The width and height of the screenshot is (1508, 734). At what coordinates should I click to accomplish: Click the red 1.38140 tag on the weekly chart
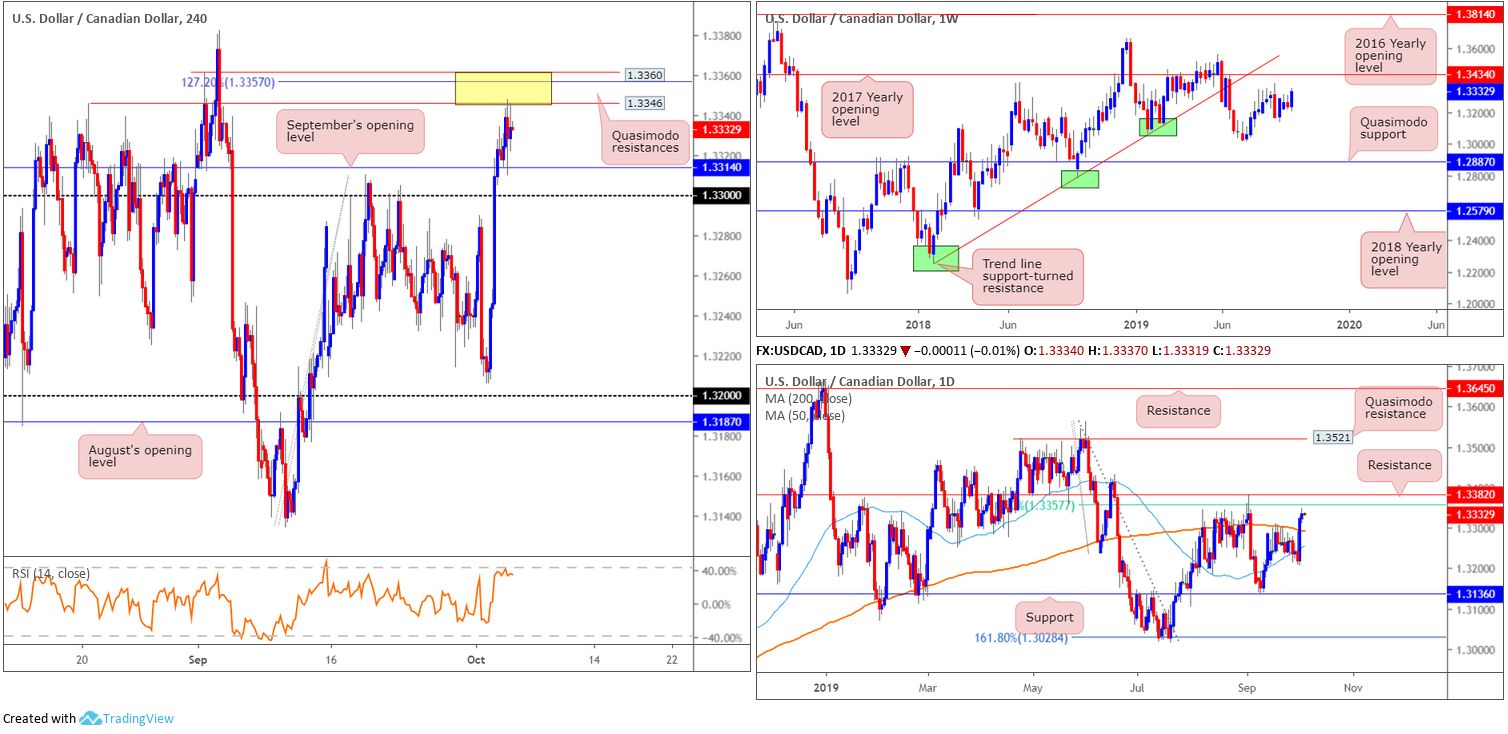point(1476,15)
